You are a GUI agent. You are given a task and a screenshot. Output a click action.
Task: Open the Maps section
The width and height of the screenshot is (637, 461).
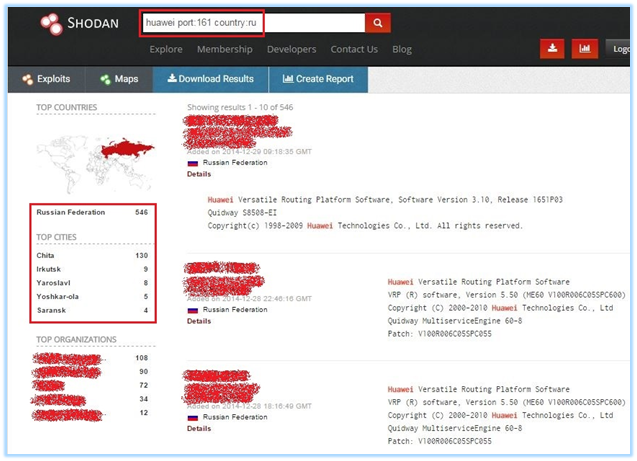(x=119, y=79)
